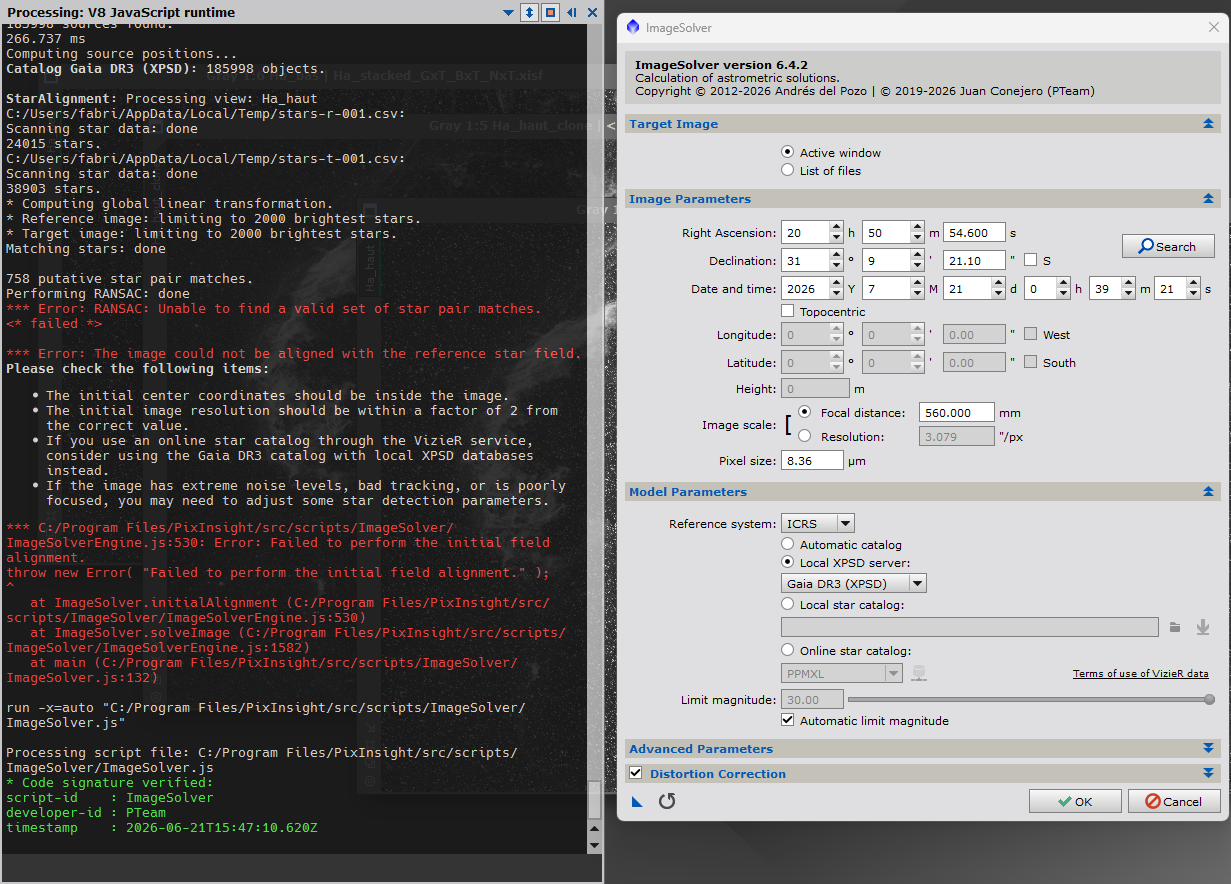Increase Right Ascension hours with up stepper
Screen dimensions: 1231x884
836,228
